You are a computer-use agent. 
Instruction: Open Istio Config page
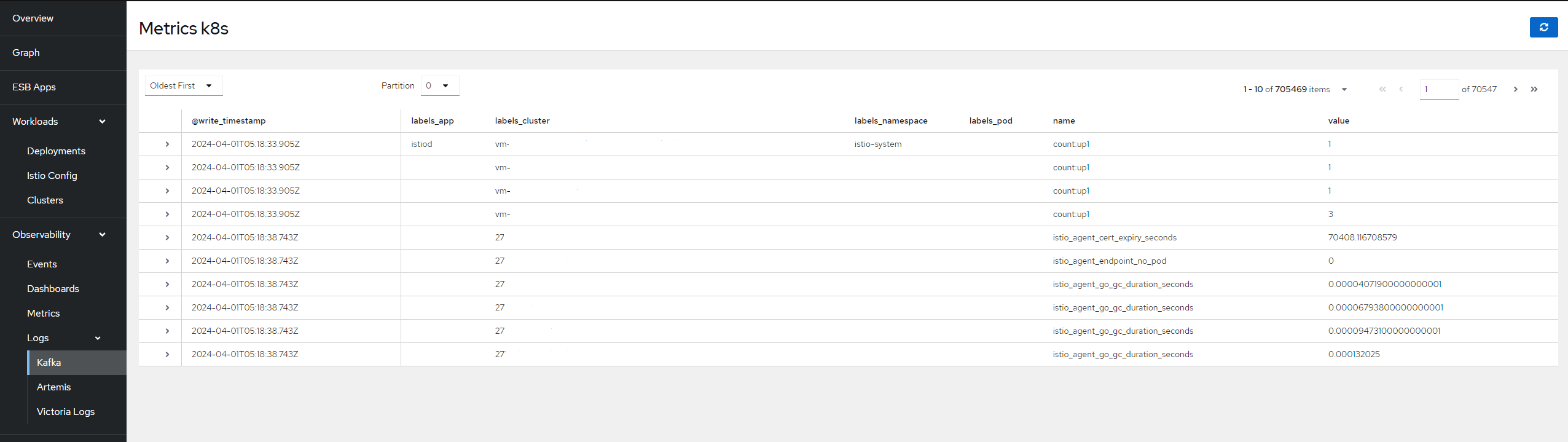click(52, 176)
